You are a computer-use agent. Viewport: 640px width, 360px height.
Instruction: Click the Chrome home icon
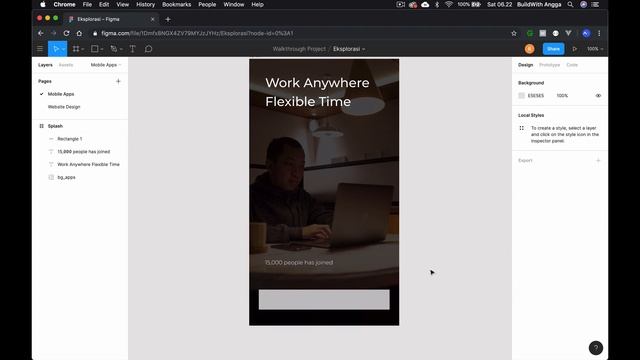(79, 33)
